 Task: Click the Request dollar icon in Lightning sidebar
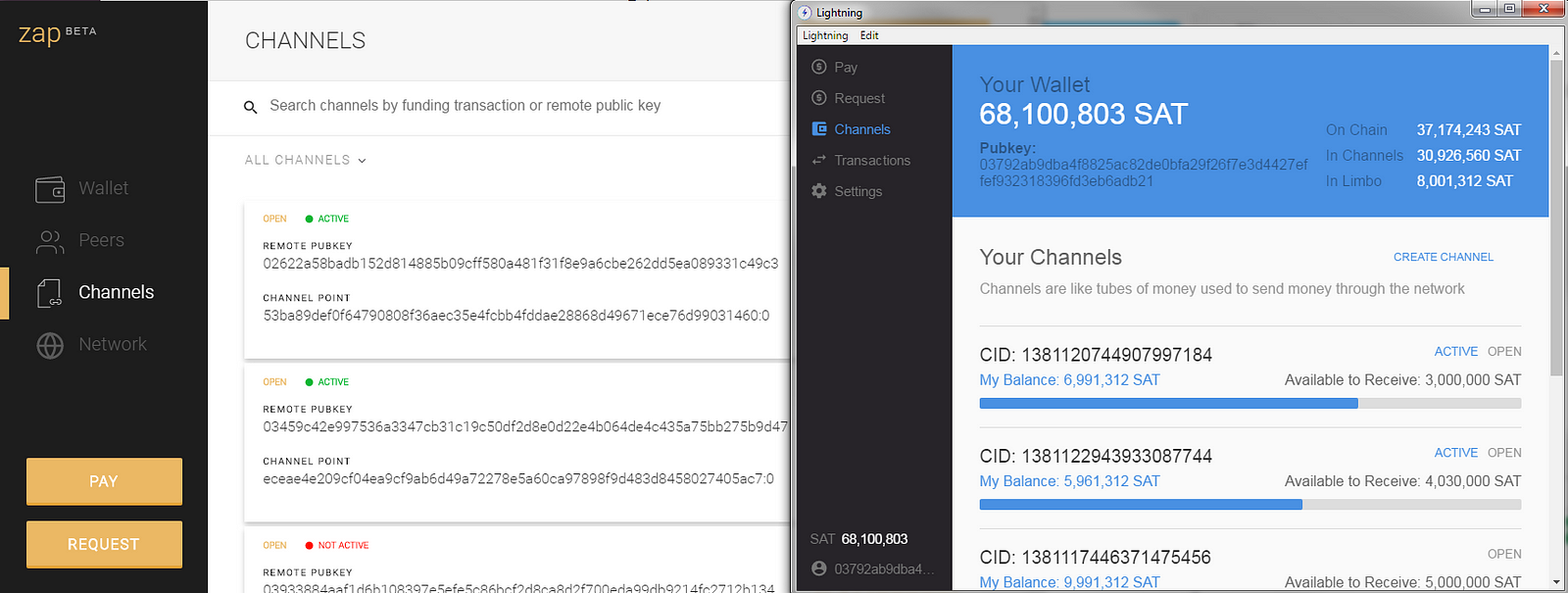point(819,98)
